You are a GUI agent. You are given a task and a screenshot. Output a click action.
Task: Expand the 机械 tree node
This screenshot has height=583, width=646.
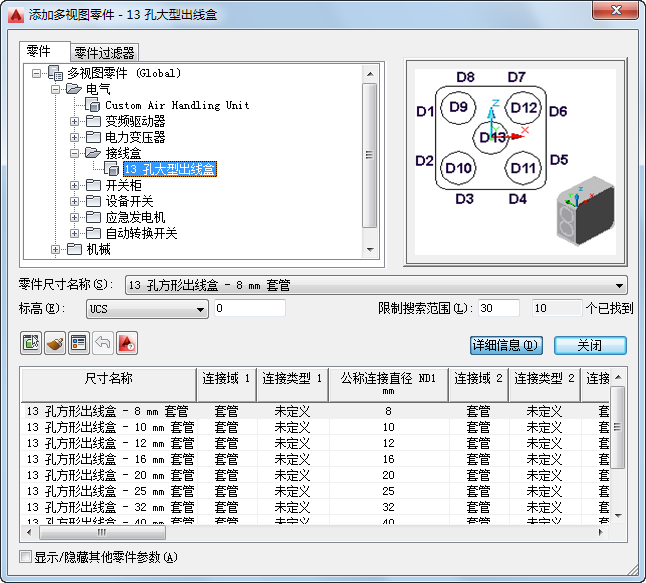coord(55,249)
